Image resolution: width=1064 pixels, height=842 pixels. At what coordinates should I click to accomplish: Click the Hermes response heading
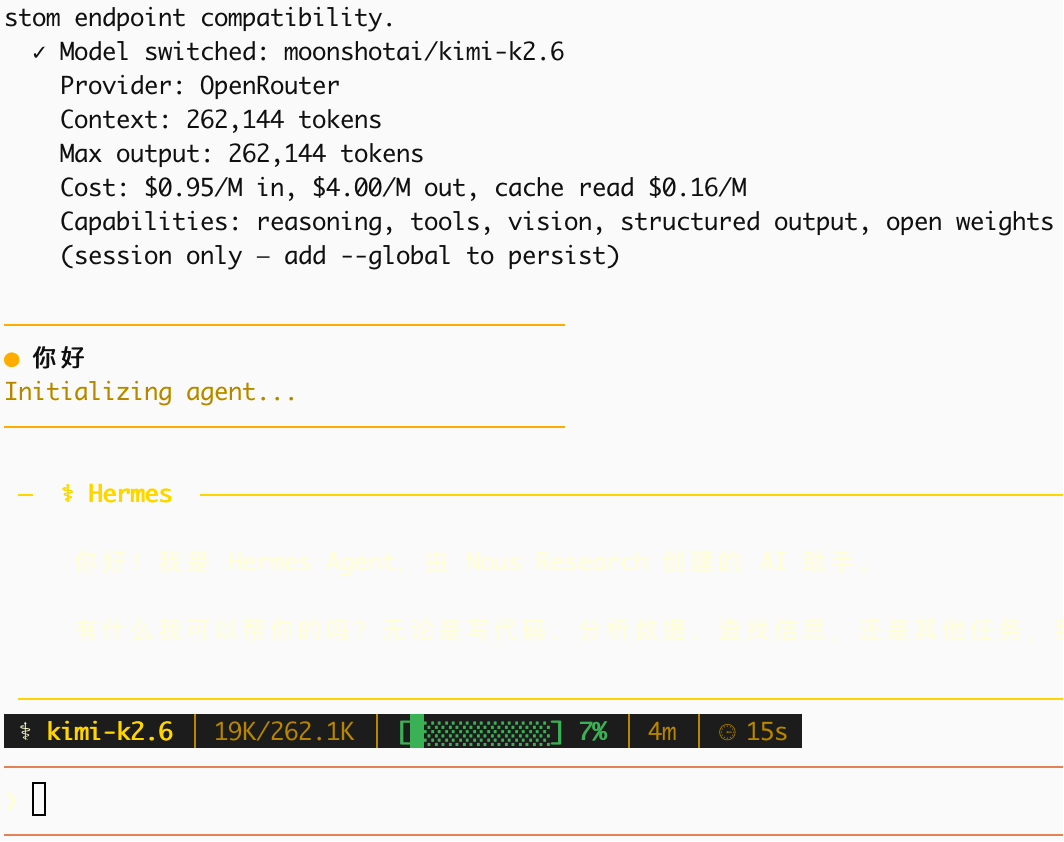[130, 493]
